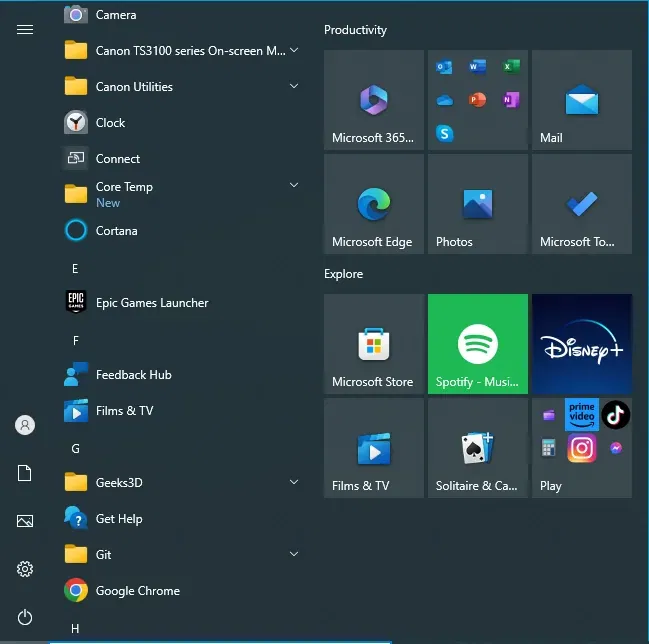Expand the Geeks3D folder chevron
The image size is (649, 644).
click(x=294, y=482)
